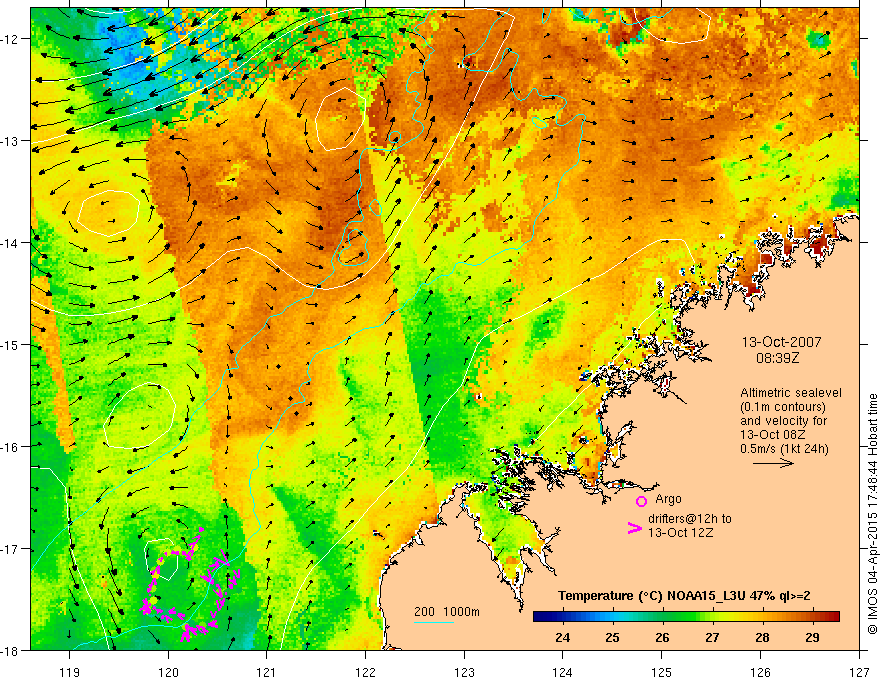Click the longitude axis label 124

point(563,672)
